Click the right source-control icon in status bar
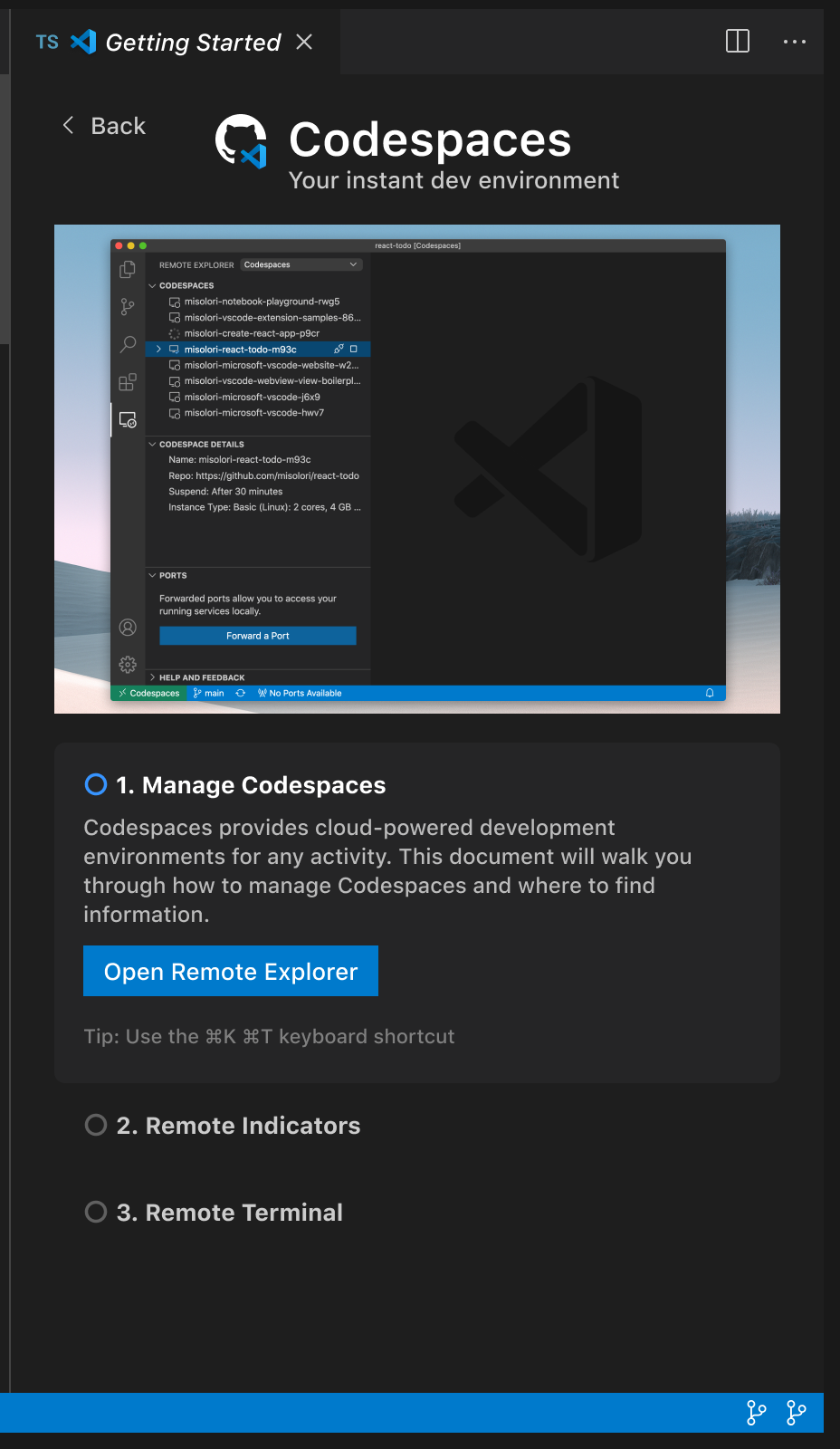Screen dimensions: 840x1449 tap(796, 1413)
